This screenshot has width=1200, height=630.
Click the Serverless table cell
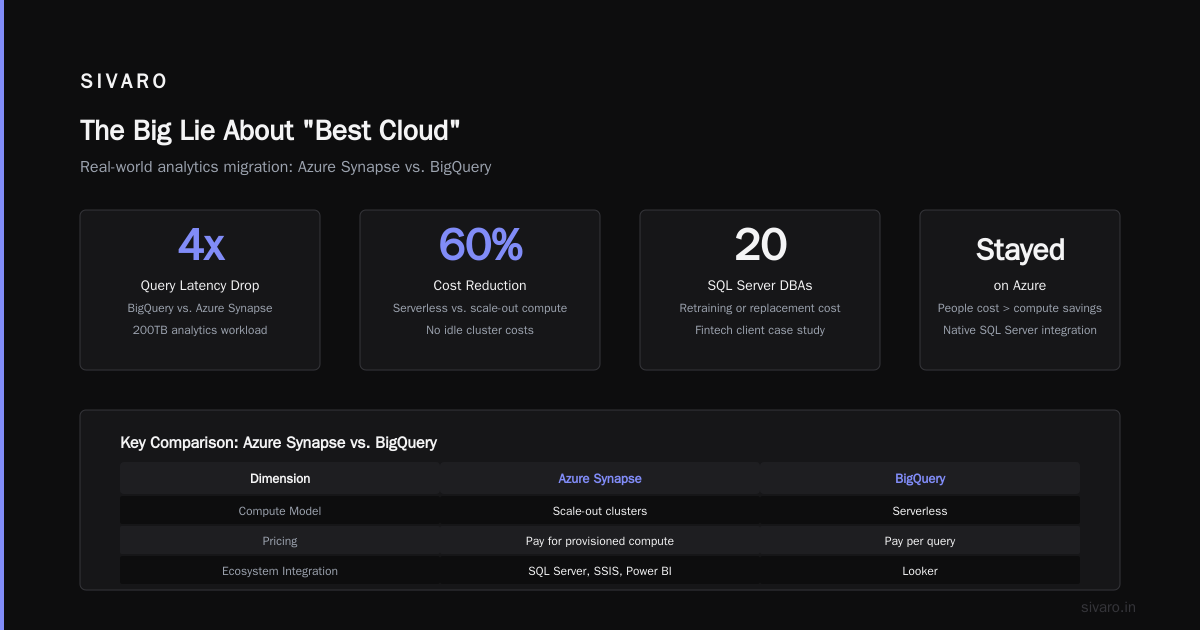[x=920, y=511]
